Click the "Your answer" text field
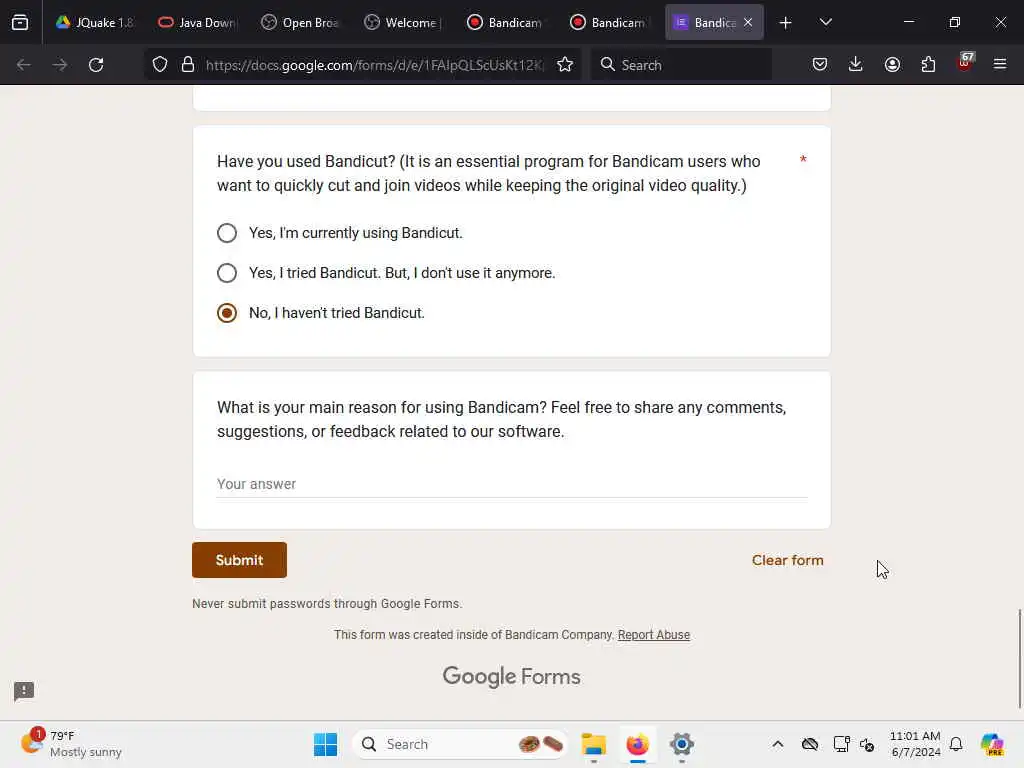Viewport: 1024px width, 768px height. point(512,484)
